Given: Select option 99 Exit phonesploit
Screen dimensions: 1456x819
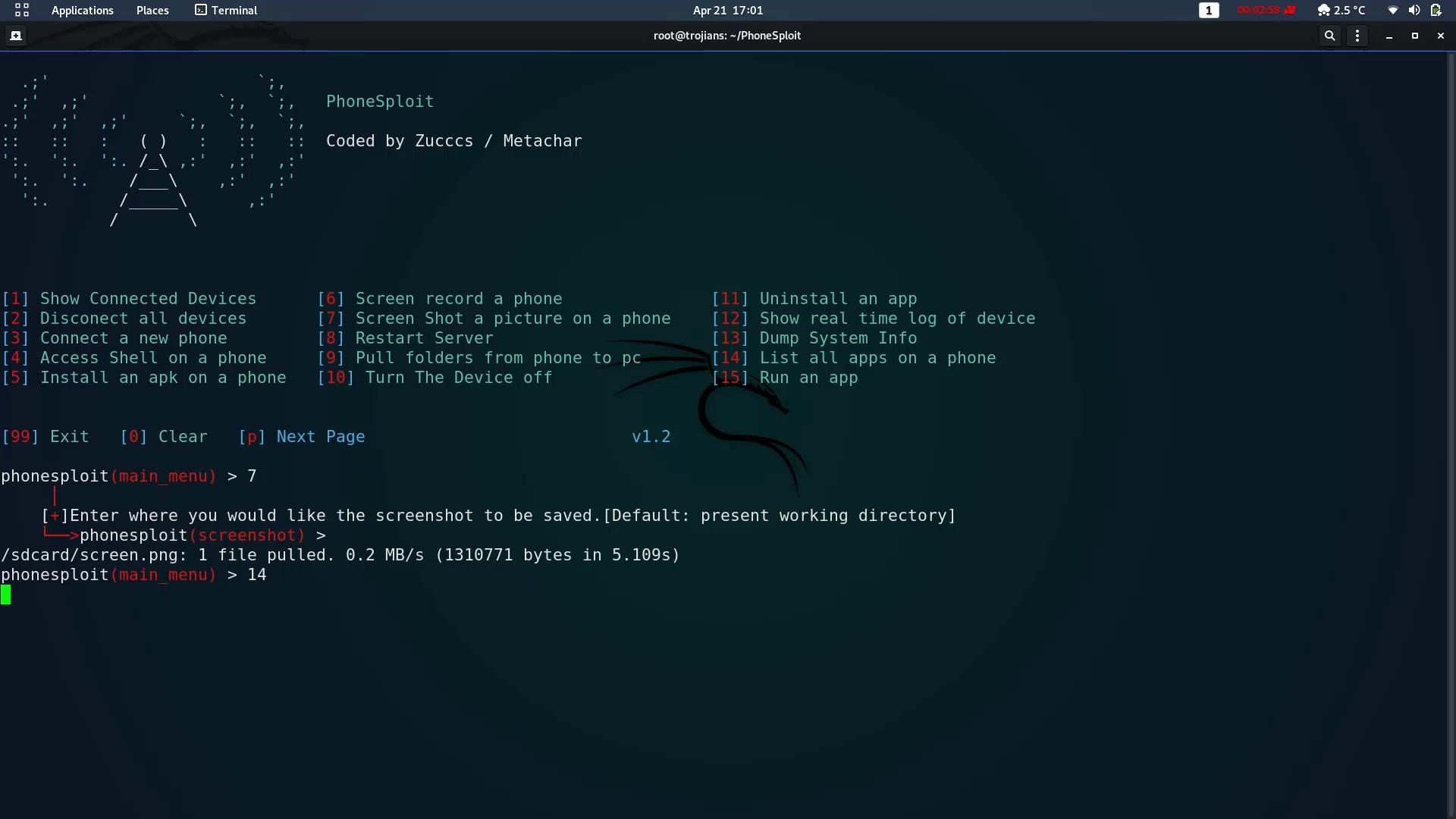Looking at the screenshot, I should click(x=45, y=436).
